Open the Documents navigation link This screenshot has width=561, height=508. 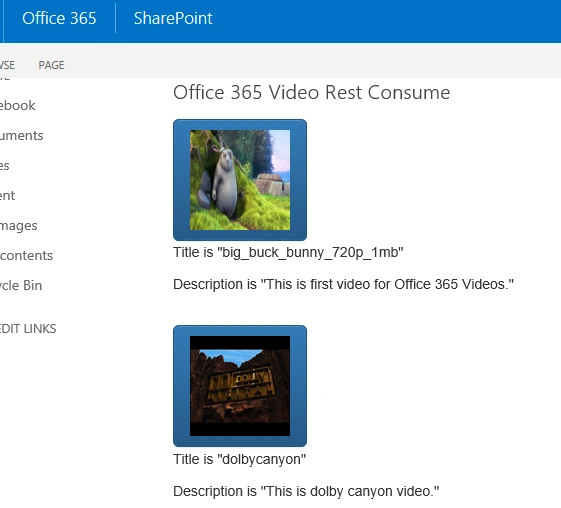pos(21,136)
